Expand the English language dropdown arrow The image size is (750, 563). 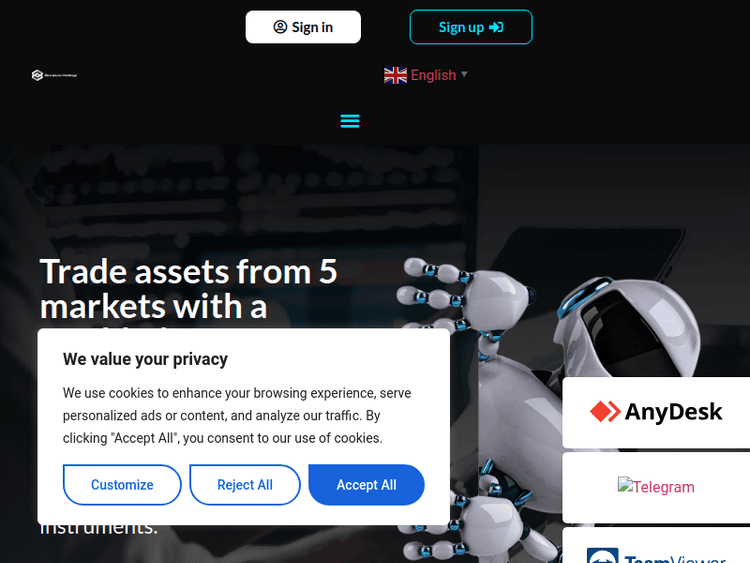[464, 75]
